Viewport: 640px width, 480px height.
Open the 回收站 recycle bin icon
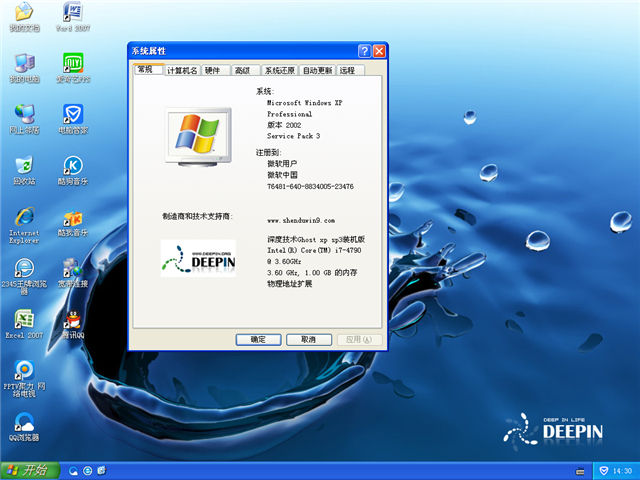pos(24,170)
